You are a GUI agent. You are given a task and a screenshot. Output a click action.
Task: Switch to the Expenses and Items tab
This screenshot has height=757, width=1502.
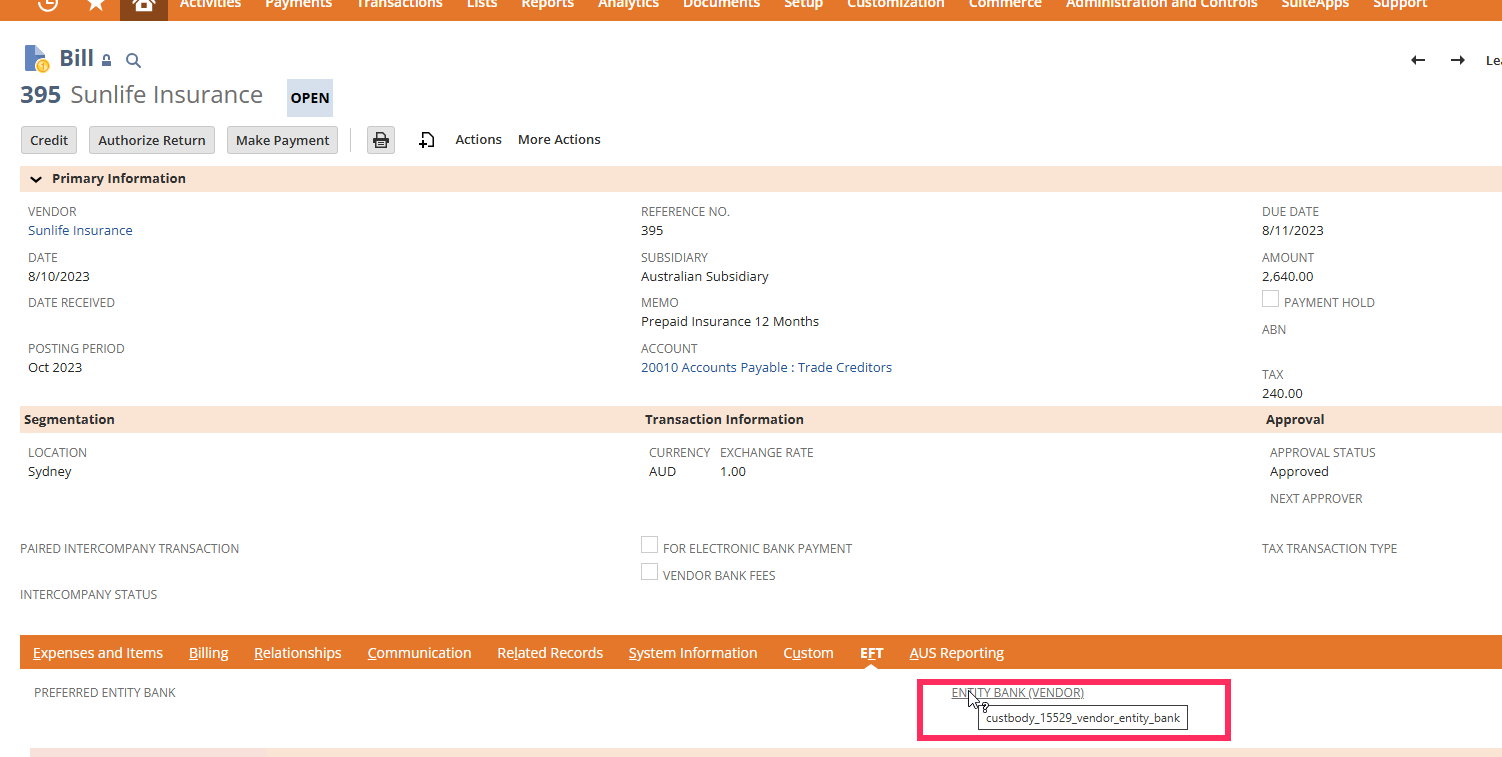coord(97,652)
